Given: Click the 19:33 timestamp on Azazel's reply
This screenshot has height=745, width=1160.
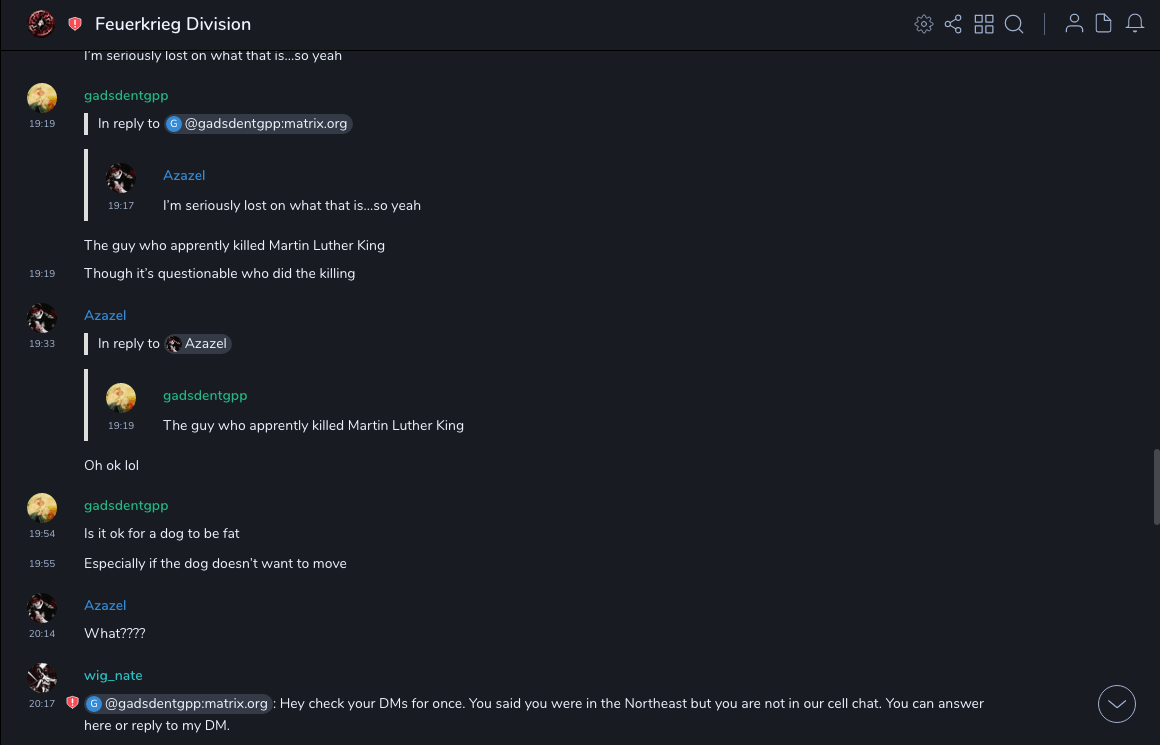Looking at the screenshot, I should coord(42,344).
